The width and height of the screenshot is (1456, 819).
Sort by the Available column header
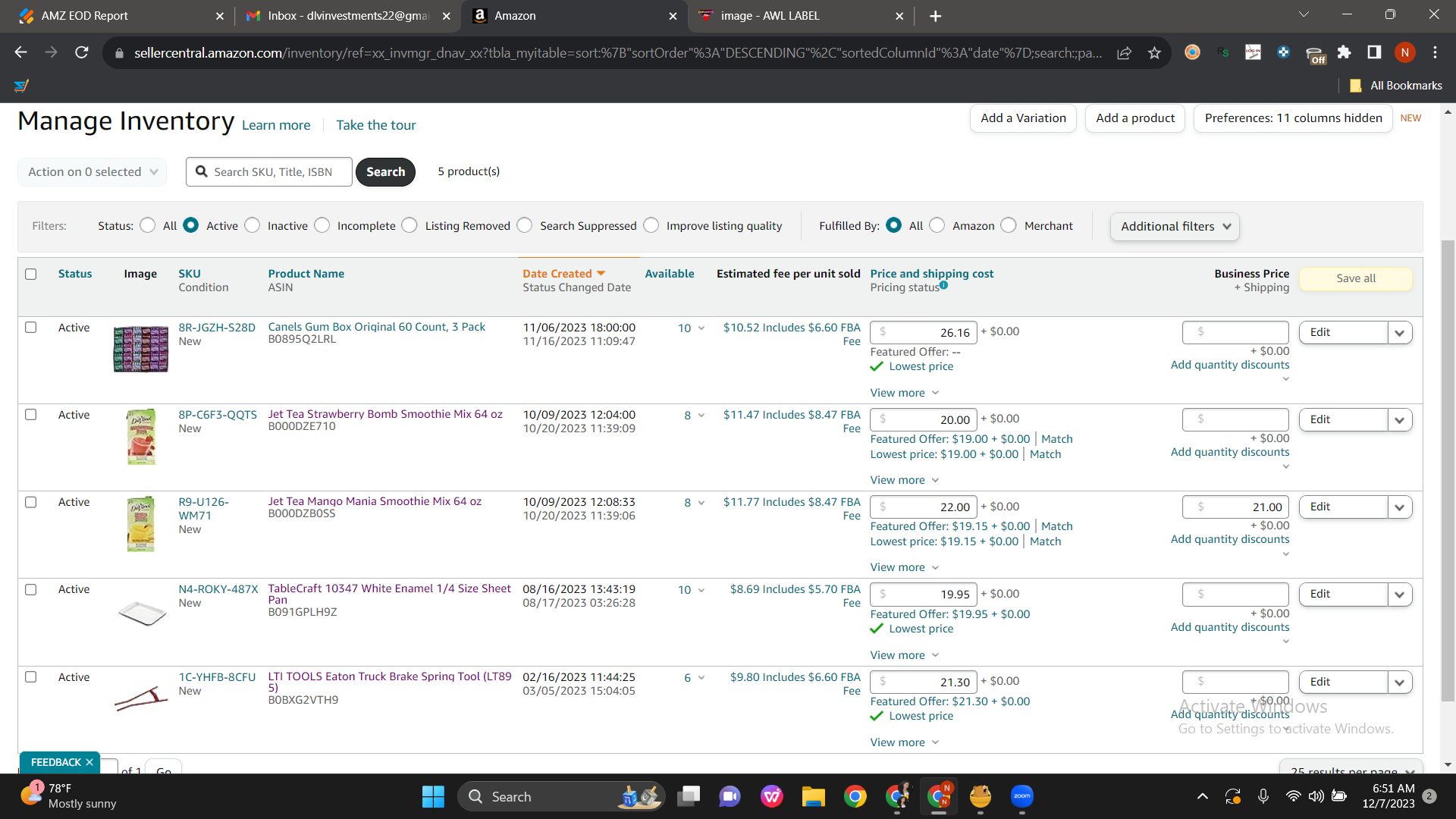click(x=670, y=273)
